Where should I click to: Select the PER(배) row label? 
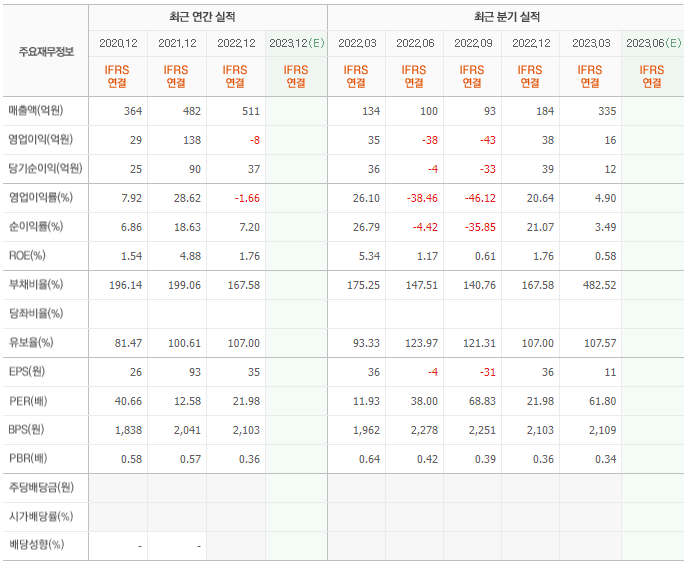pos(28,400)
